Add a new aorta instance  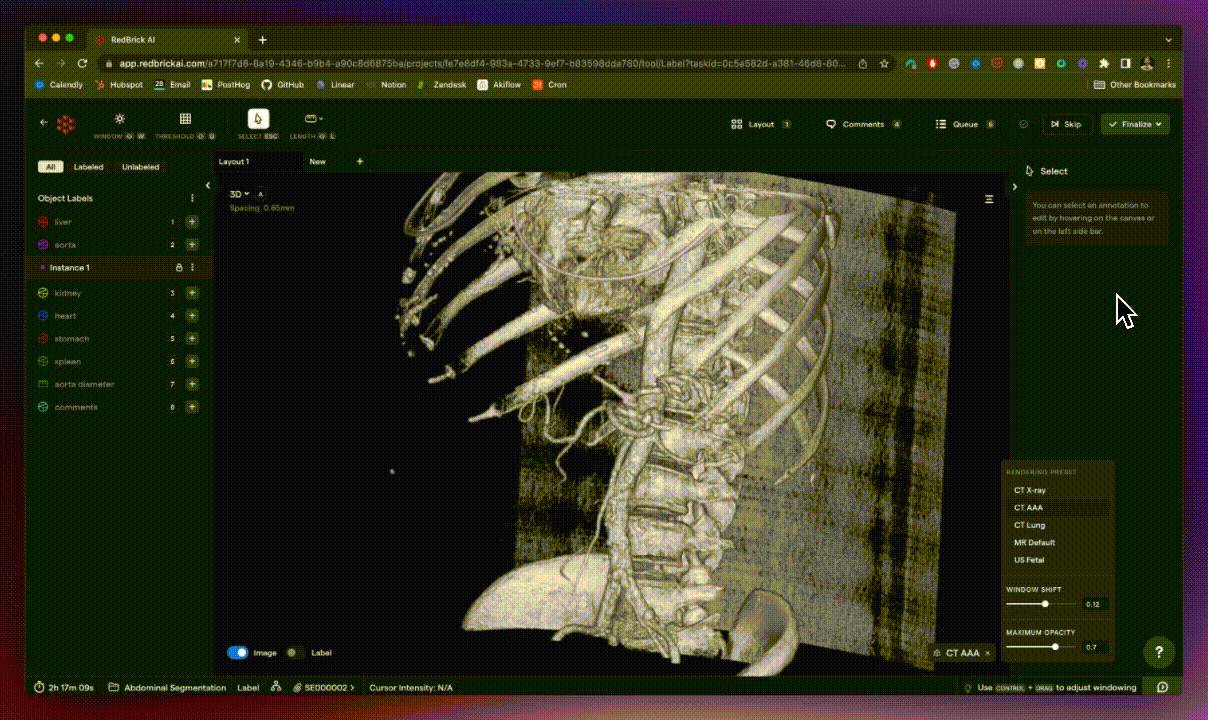pos(192,245)
